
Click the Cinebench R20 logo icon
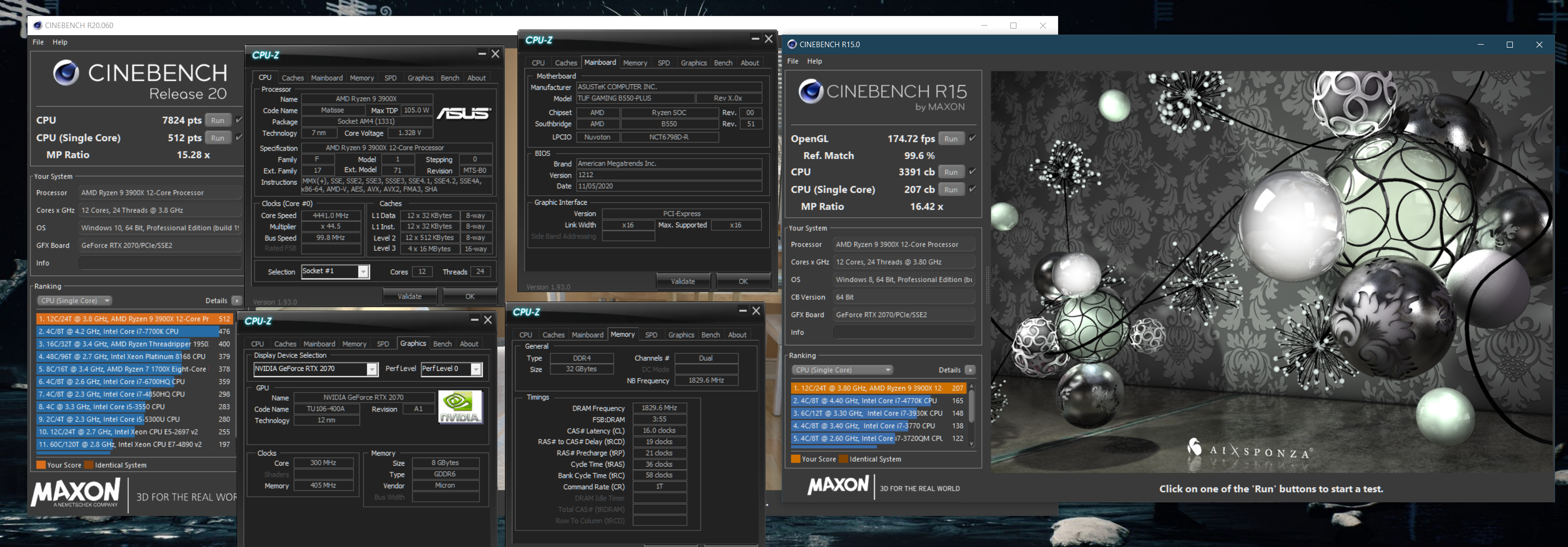pos(66,73)
